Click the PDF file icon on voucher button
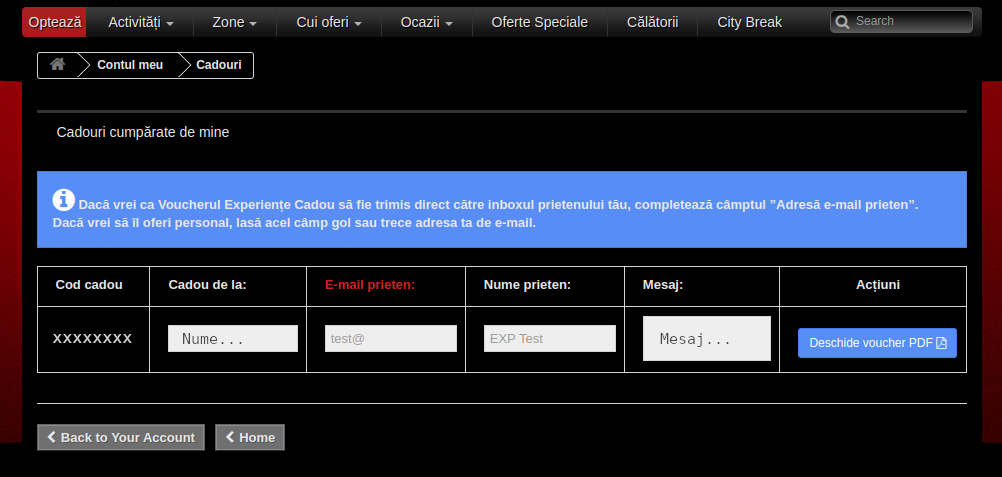This screenshot has height=477, width=1002. pyautogui.click(x=941, y=343)
